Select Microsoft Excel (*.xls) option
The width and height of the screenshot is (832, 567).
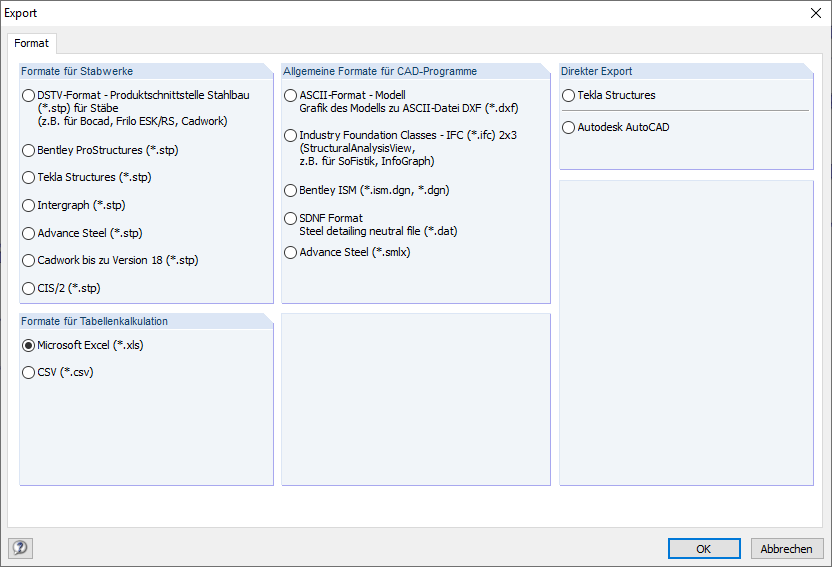click(x=28, y=345)
